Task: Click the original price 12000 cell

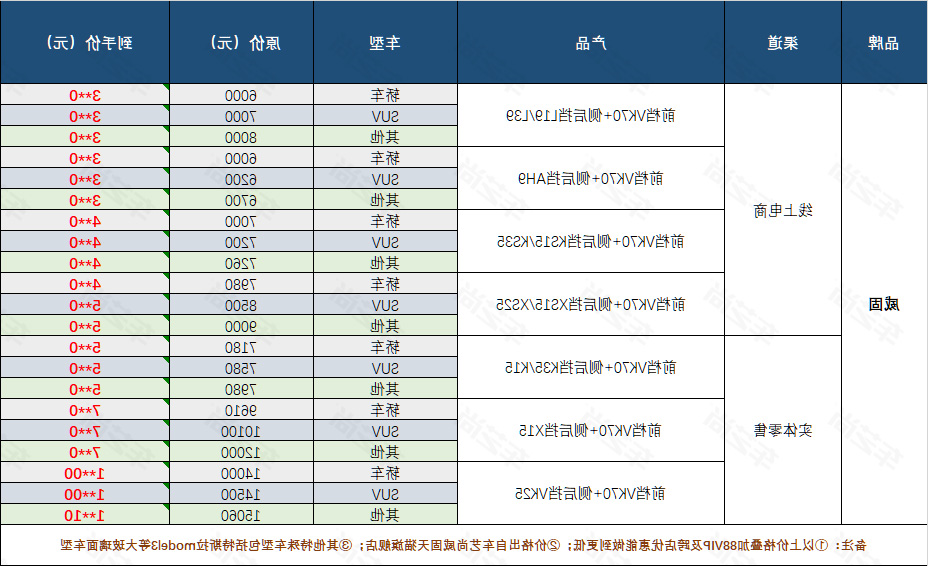Action: [x=241, y=452]
